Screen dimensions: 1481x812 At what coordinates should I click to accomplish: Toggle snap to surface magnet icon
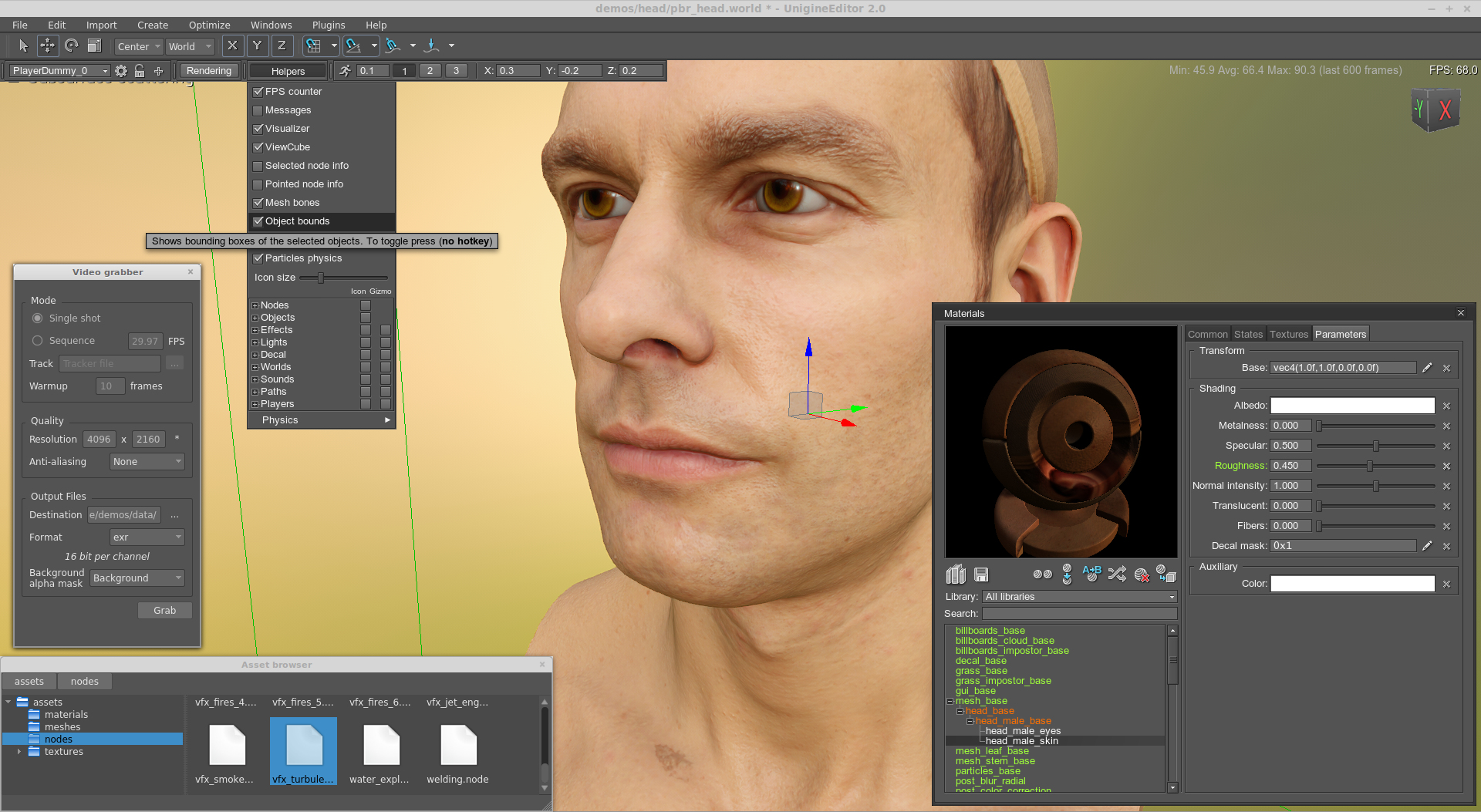pos(393,46)
